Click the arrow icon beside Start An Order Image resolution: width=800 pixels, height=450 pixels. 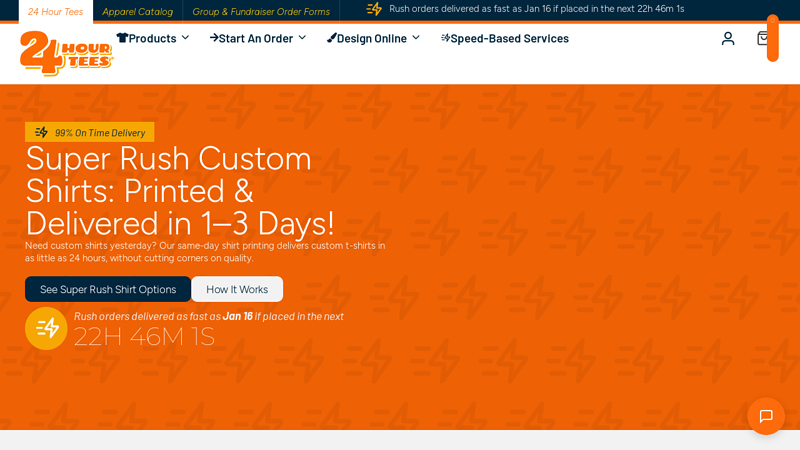[214, 38]
